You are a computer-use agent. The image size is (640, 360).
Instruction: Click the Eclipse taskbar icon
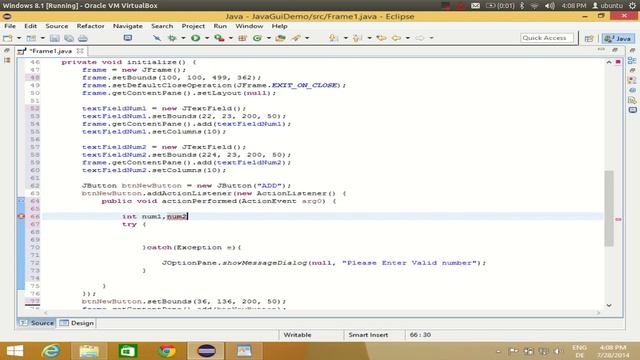(x=206, y=351)
